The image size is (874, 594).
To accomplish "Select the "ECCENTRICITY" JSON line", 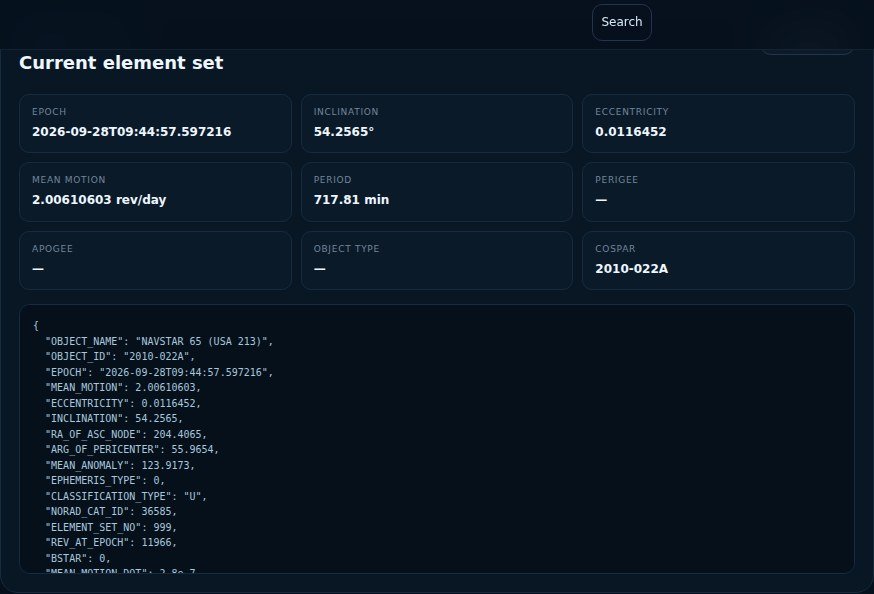I will [123, 403].
